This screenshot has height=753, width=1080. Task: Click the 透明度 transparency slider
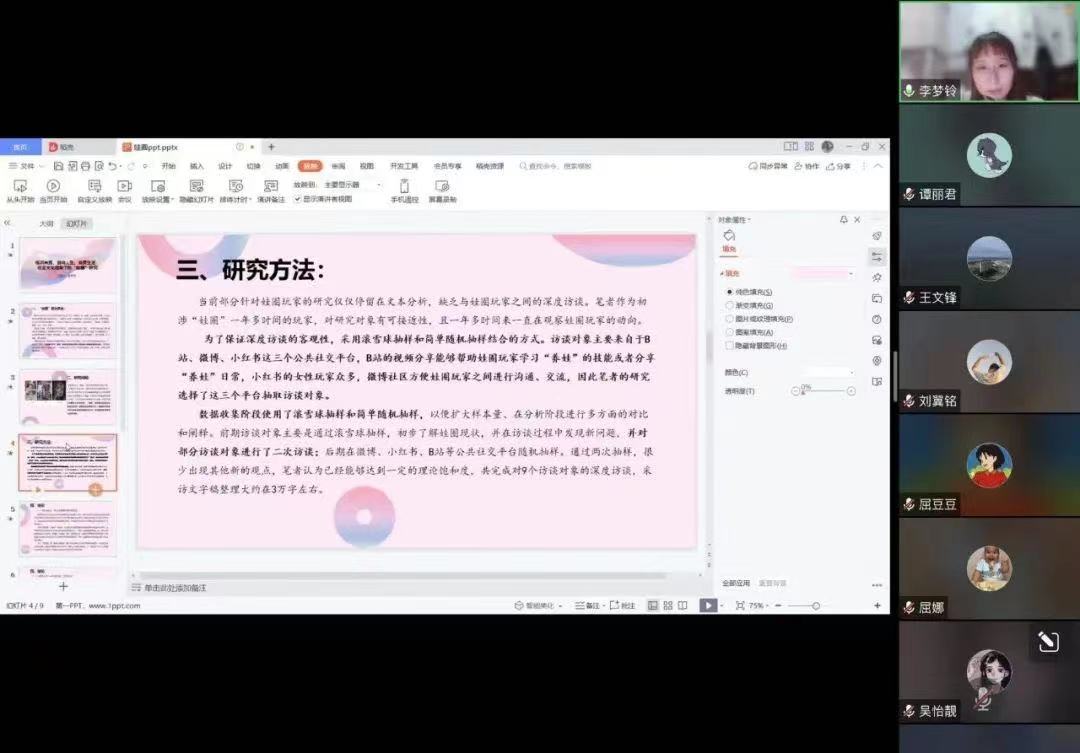pyautogui.click(x=823, y=391)
